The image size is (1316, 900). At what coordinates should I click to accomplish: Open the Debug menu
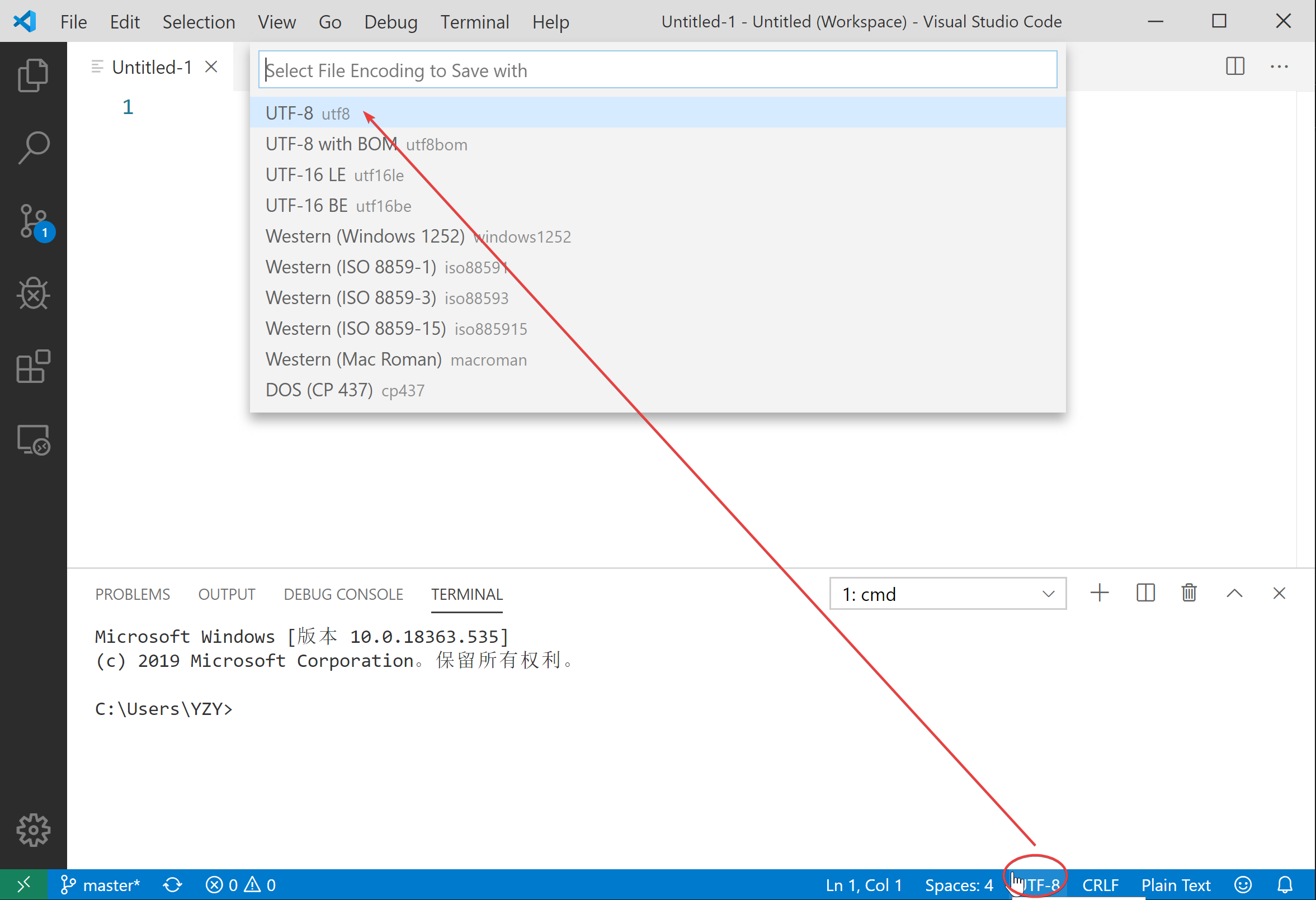point(391,21)
